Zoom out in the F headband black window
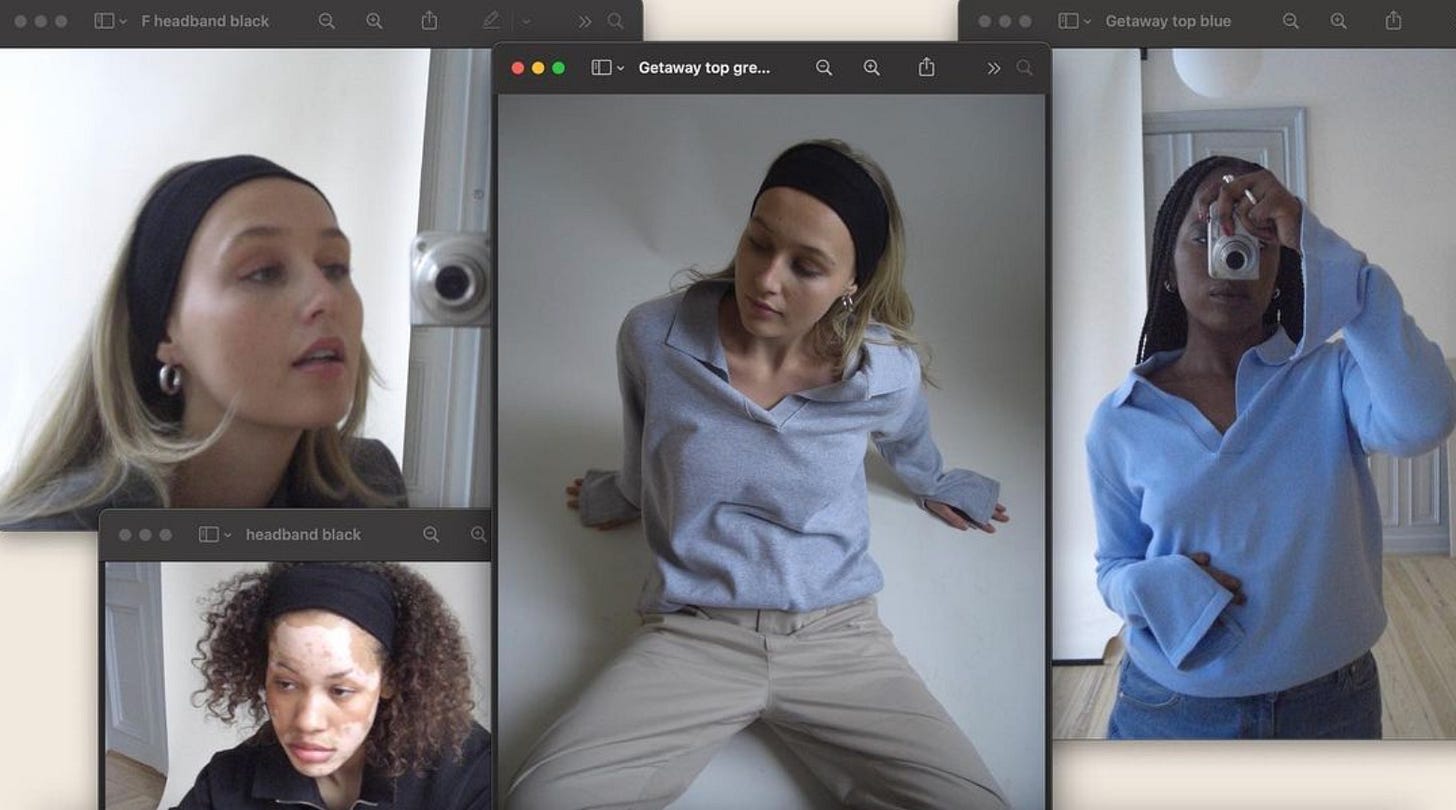Image resolution: width=1456 pixels, height=810 pixels. click(x=326, y=21)
